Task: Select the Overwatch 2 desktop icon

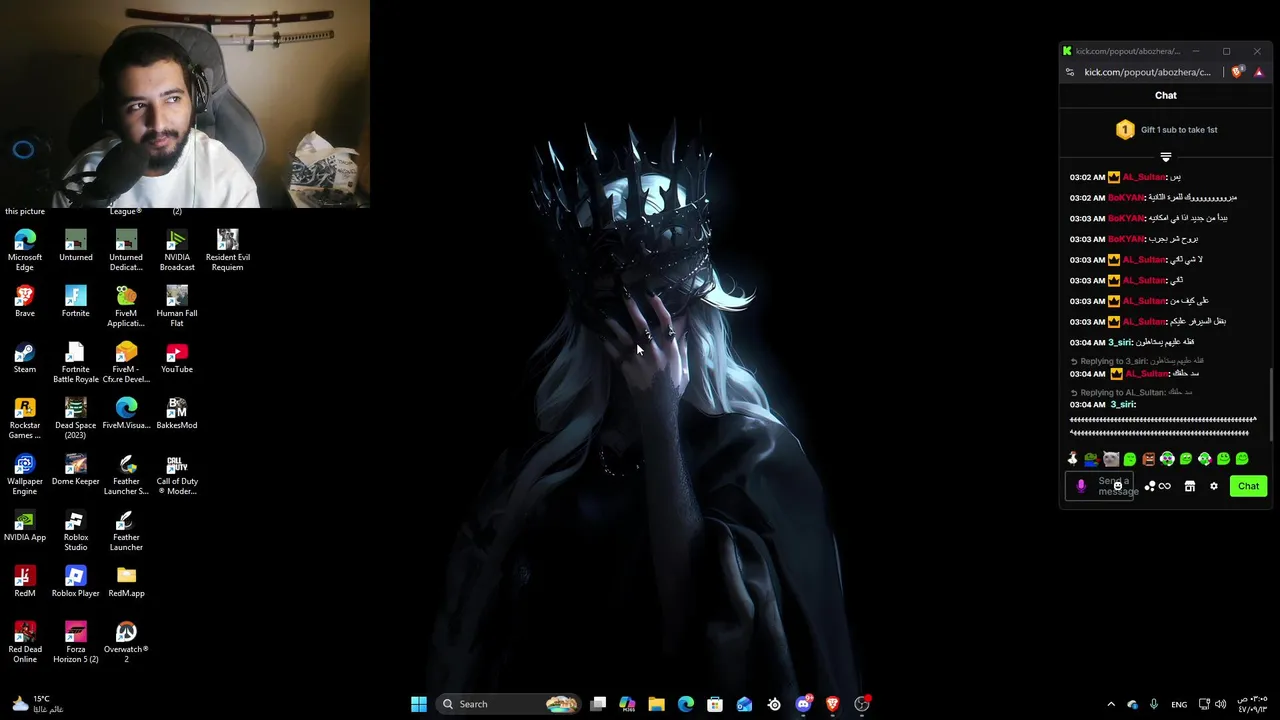Action: click(x=126, y=642)
